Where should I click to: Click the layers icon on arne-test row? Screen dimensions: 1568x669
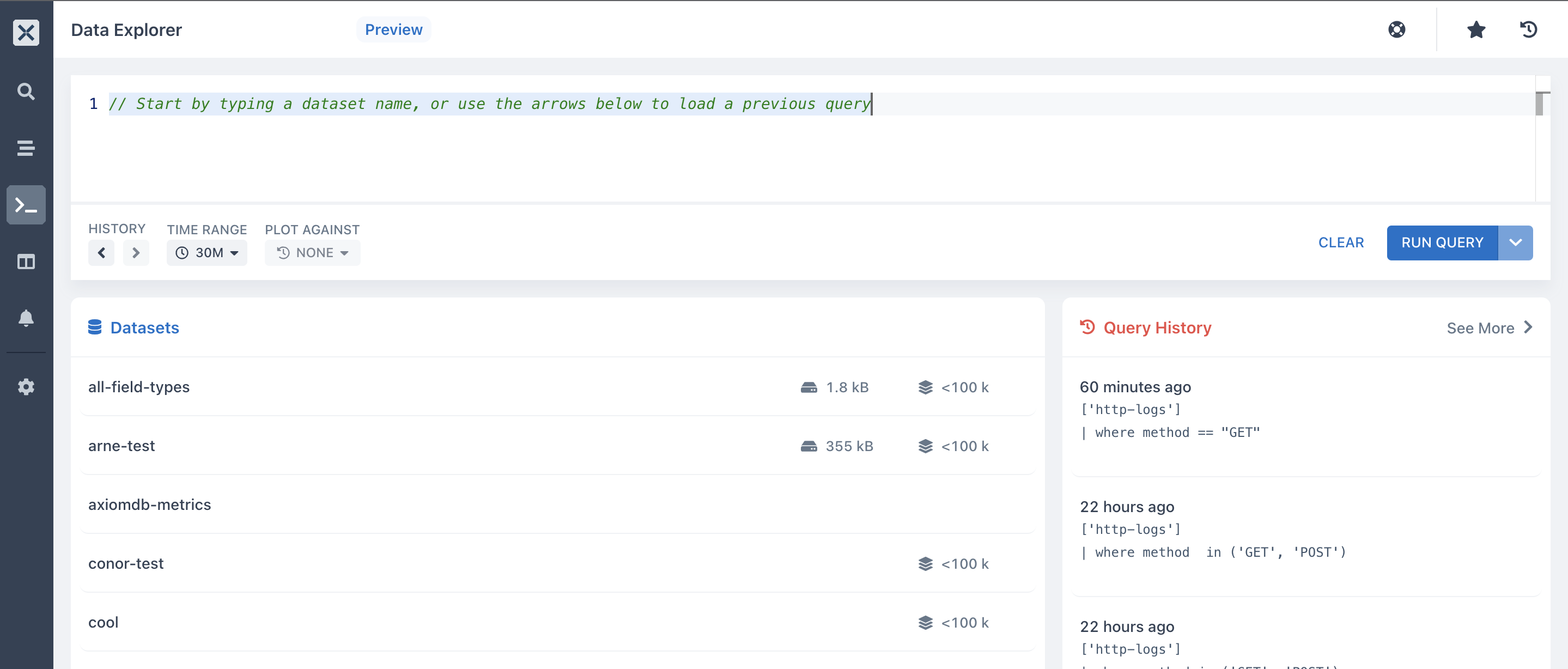coord(925,446)
